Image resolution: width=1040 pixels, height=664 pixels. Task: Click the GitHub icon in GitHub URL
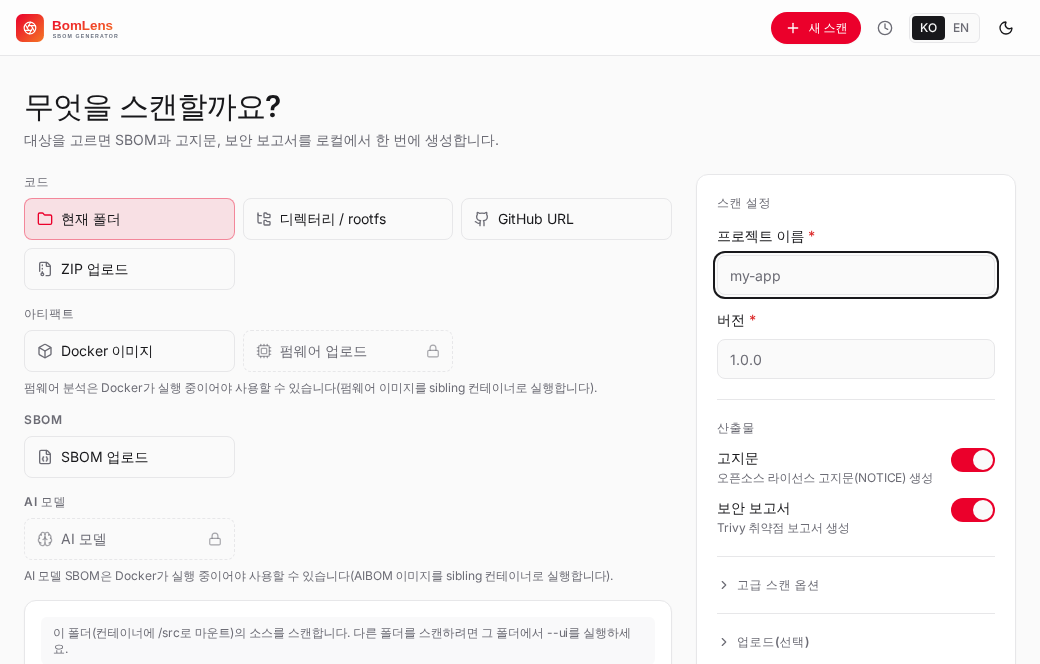click(482, 219)
